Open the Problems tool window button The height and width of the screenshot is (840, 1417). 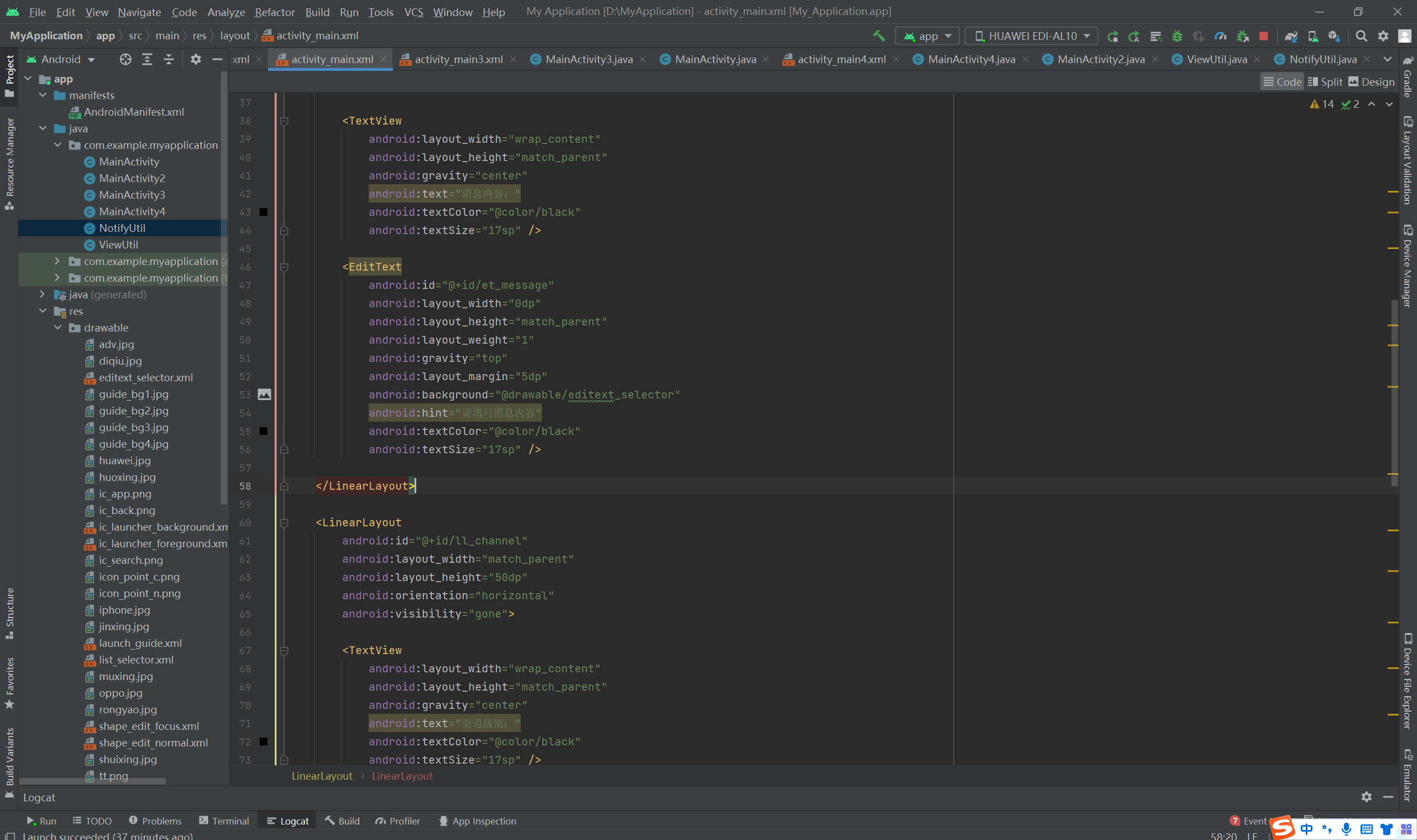pyautogui.click(x=155, y=821)
